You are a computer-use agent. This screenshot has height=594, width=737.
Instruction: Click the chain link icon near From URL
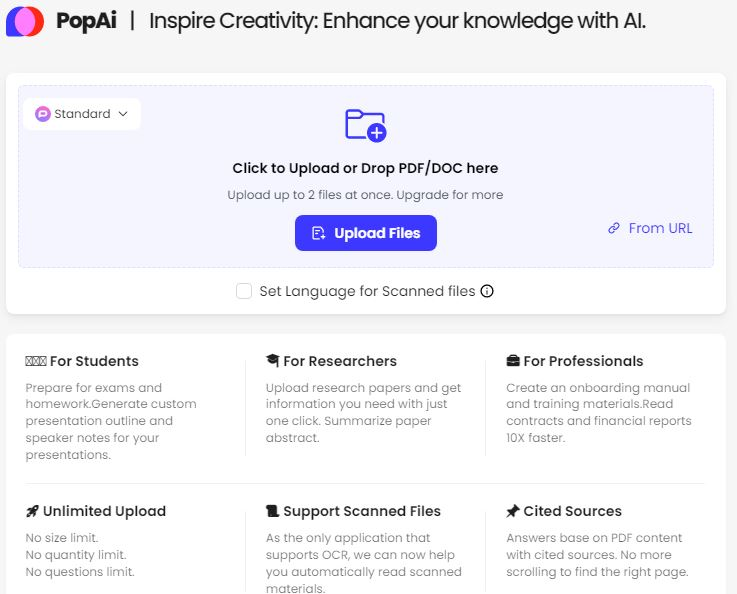(x=614, y=228)
